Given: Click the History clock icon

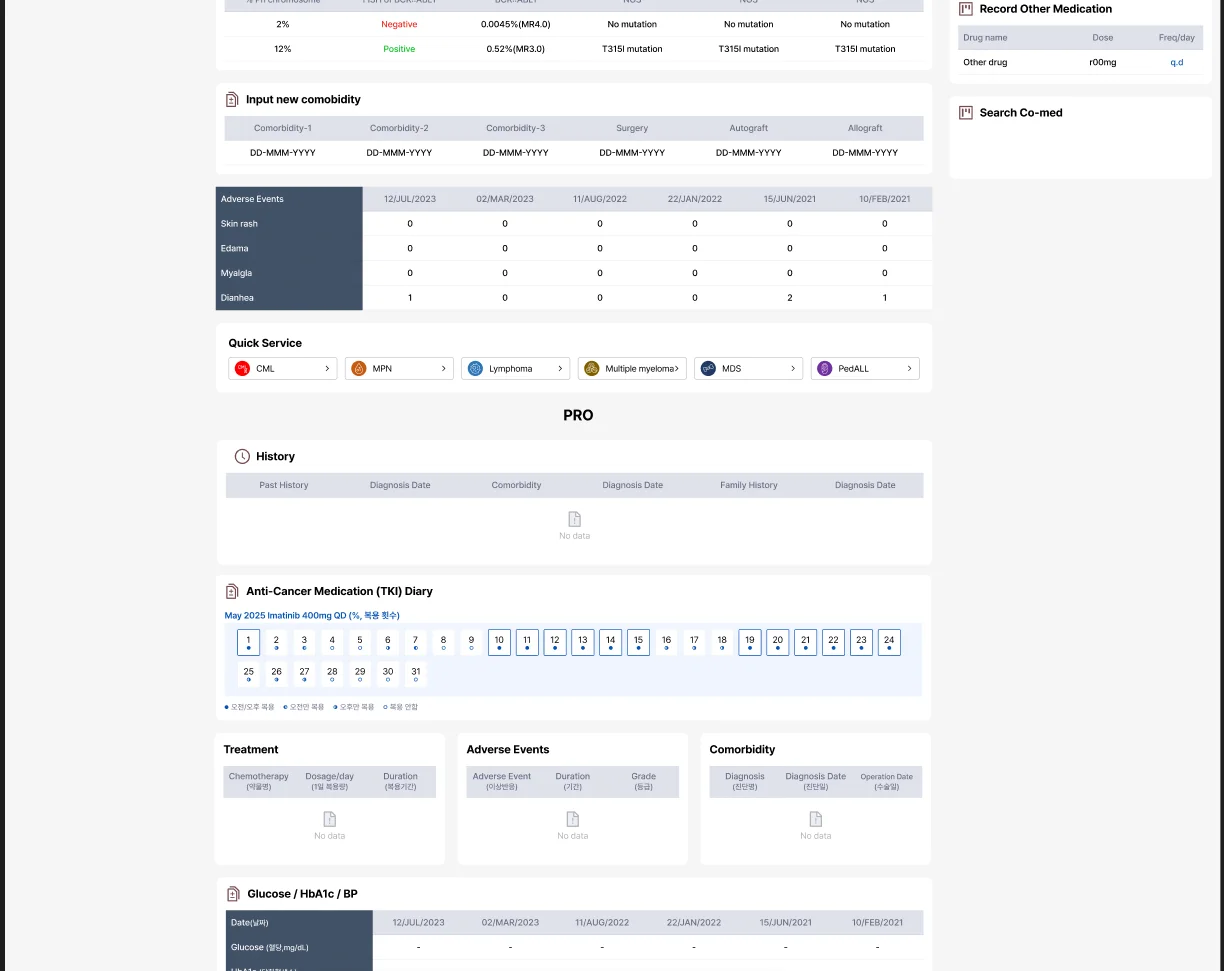Looking at the screenshot, I should point(242,456).
